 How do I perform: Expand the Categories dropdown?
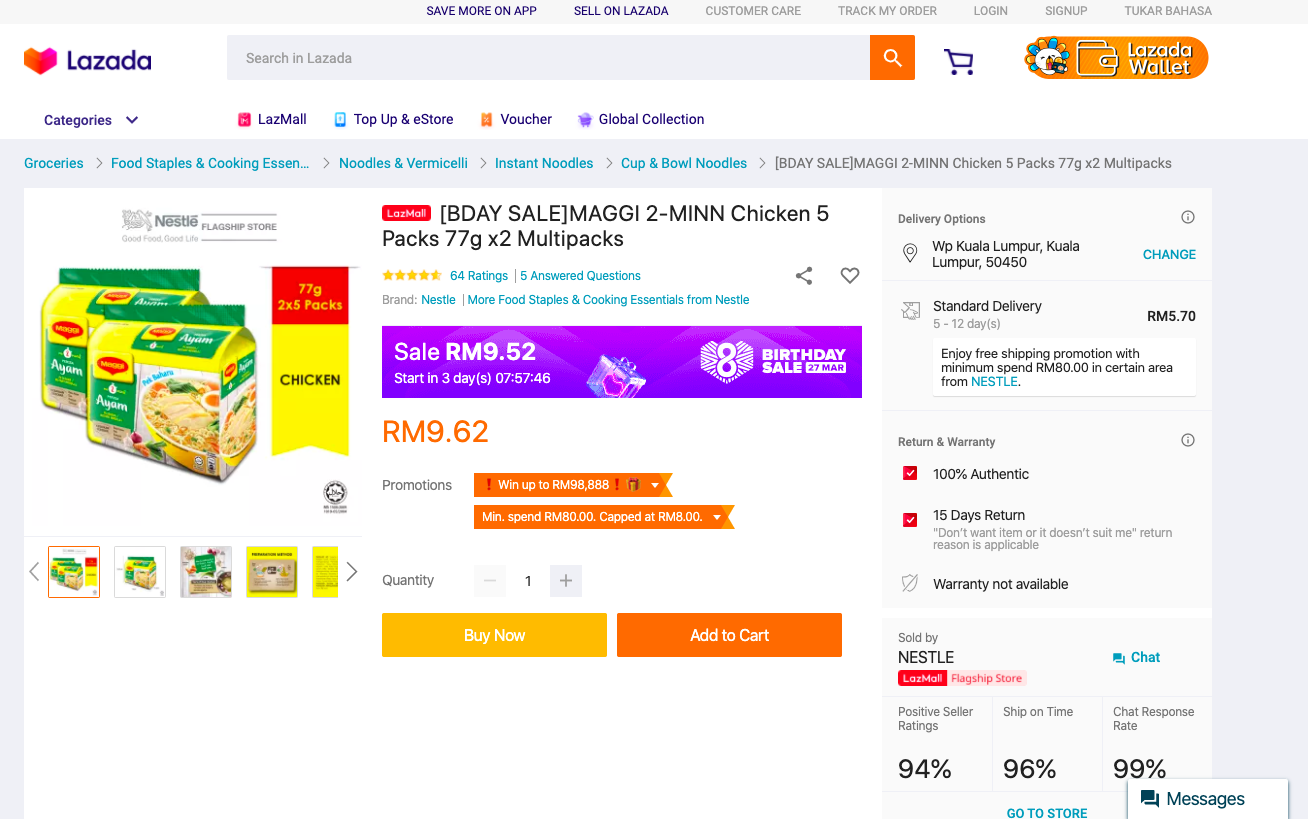click(x=91, y=120)
